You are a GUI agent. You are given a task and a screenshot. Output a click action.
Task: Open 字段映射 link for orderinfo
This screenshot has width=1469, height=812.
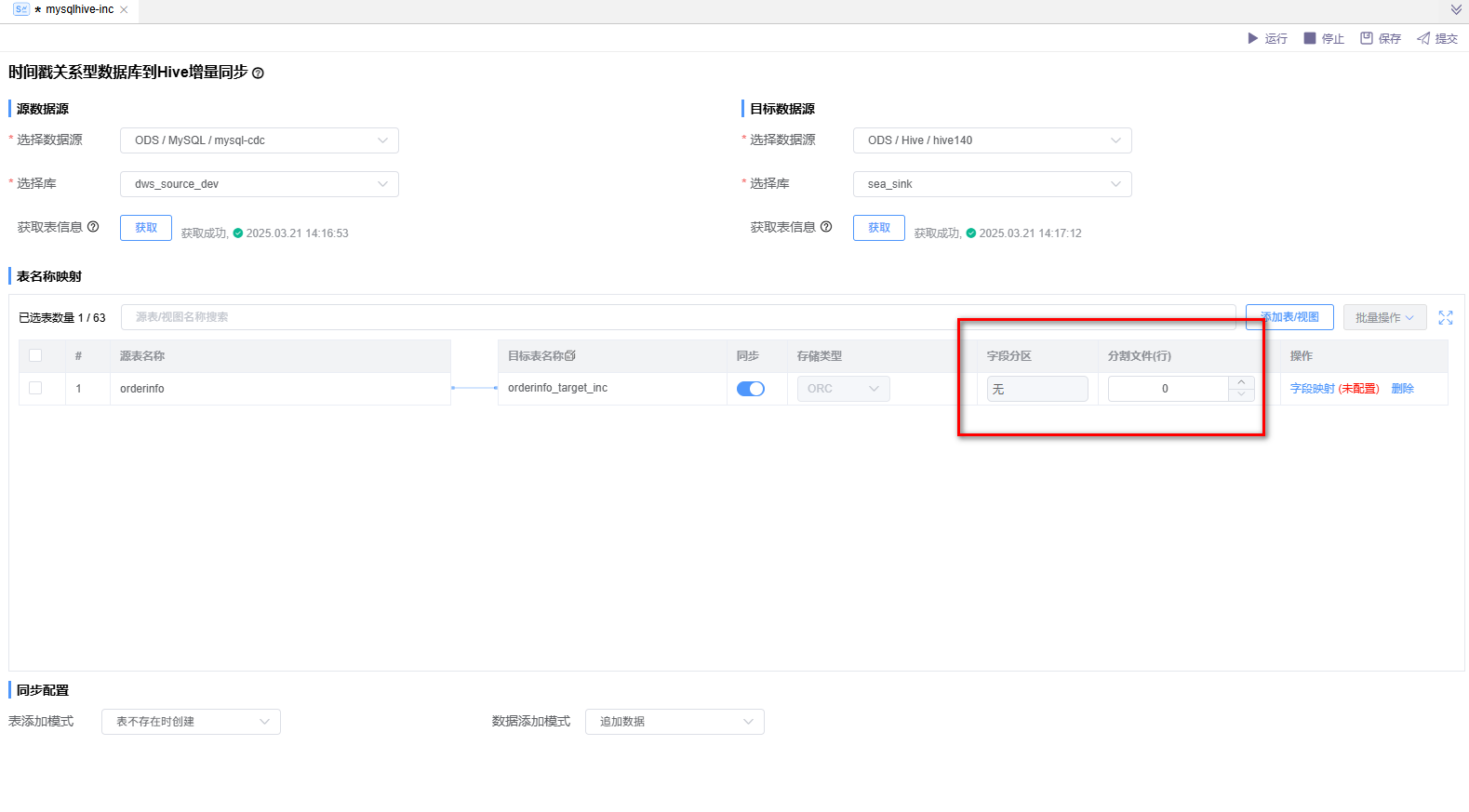tap(1312, 389)
